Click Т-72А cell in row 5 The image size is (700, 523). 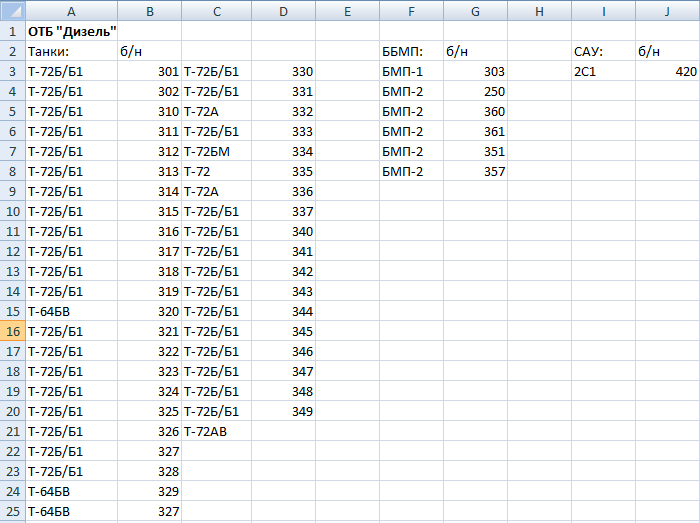point(217,111)
